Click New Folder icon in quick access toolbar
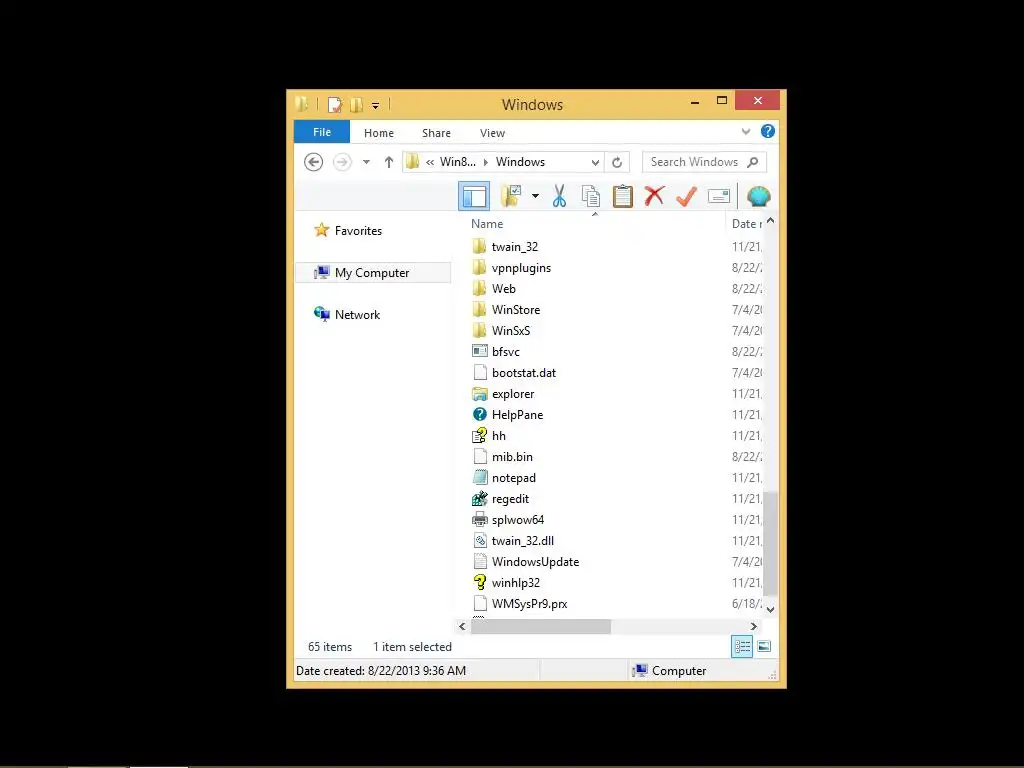 356,104
